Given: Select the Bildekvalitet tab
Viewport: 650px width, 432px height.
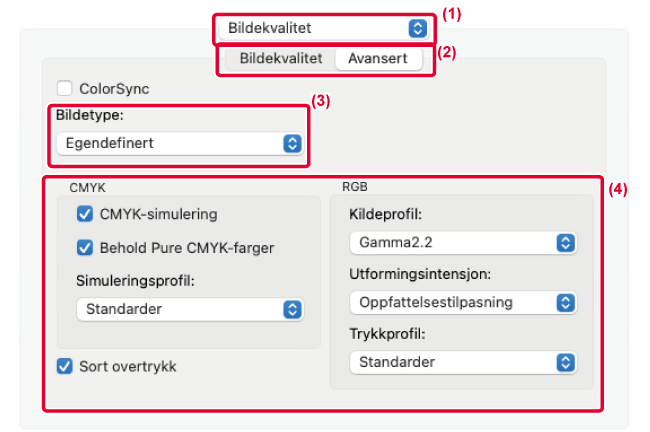Looking at the screenshot, I should click(x=280, y=58).
